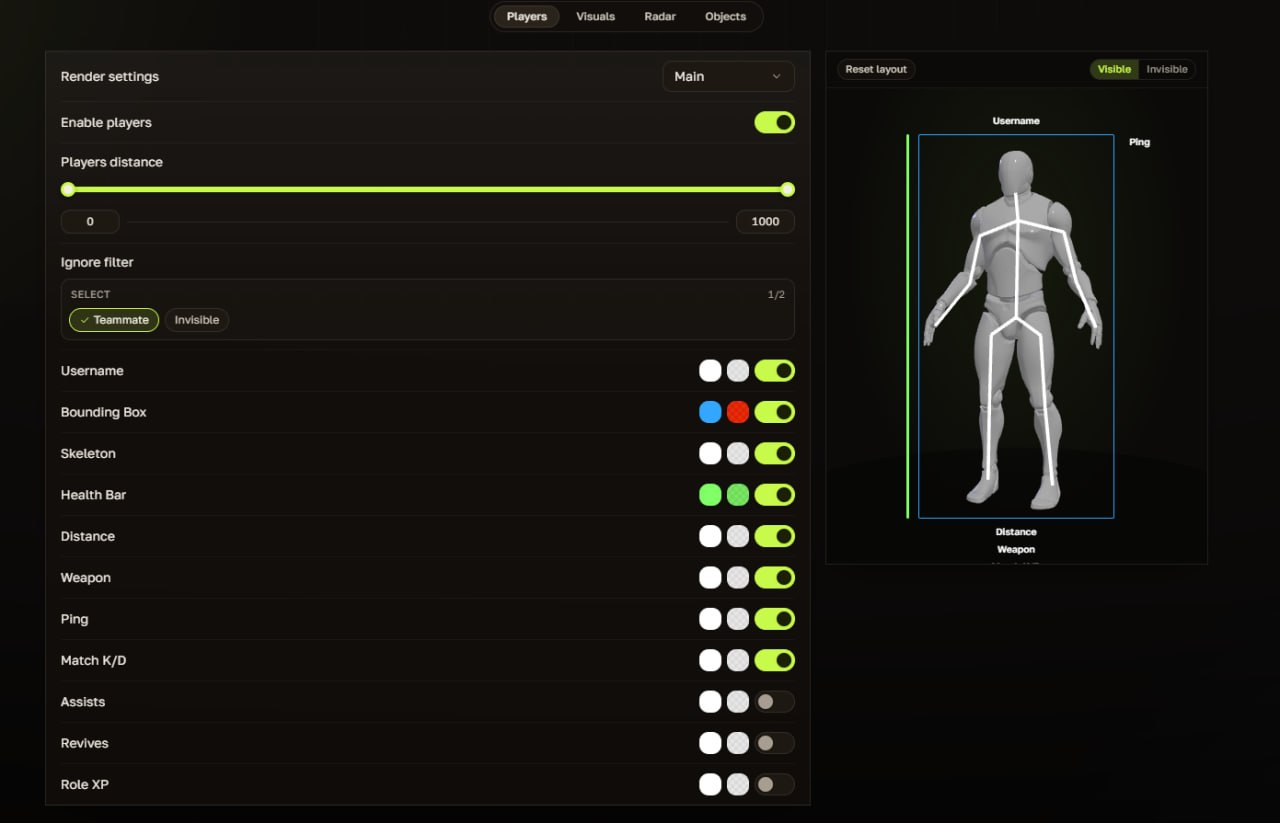Click the blue Bounding Box color swatch
The height and width of the screenshot is (823, 1280).
(x=710, y=412)
